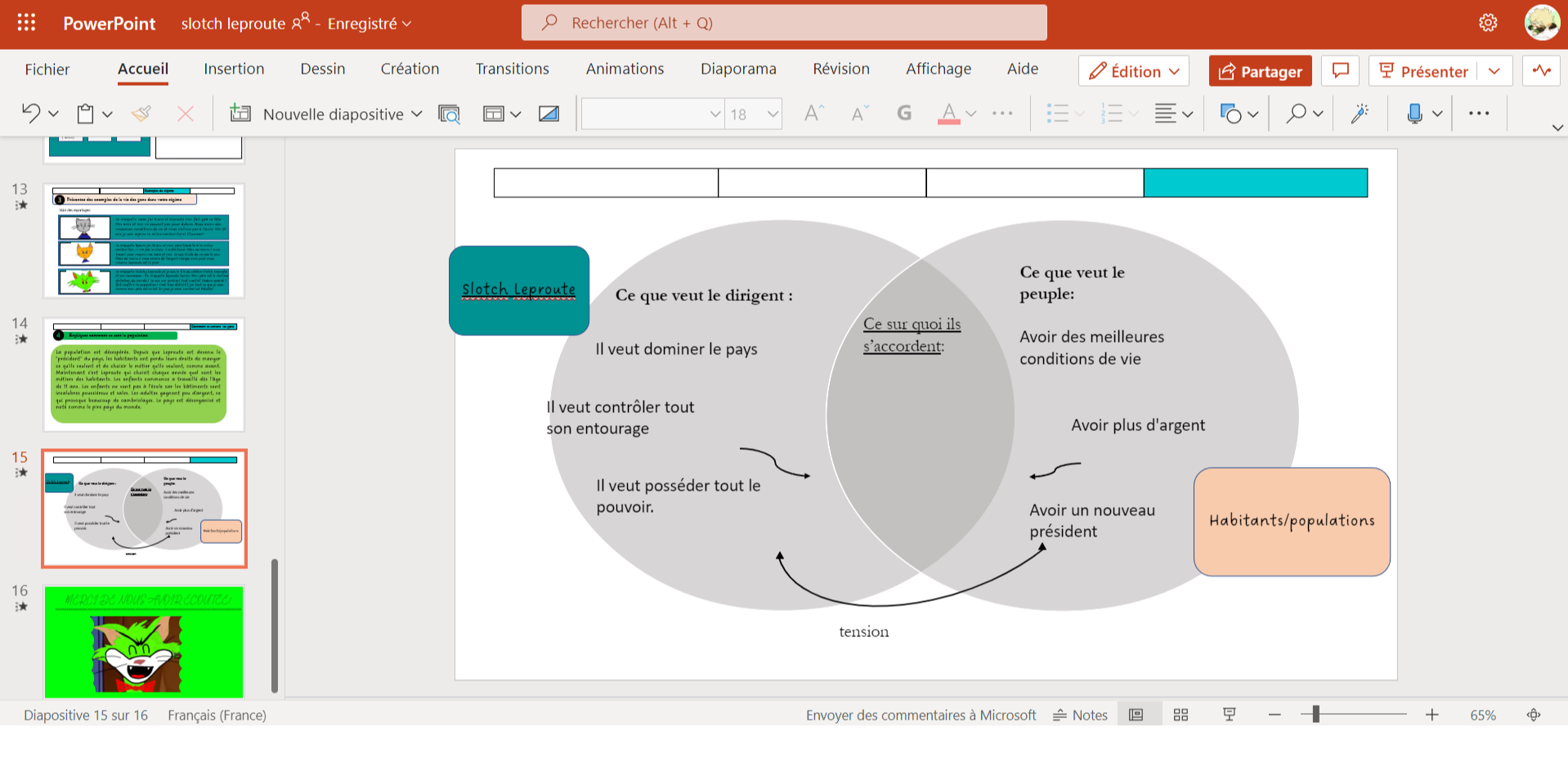The height and width of the screenshot is (772, 1568).
Task: Select slide 14 thumbnail
Action: [144, 375]
